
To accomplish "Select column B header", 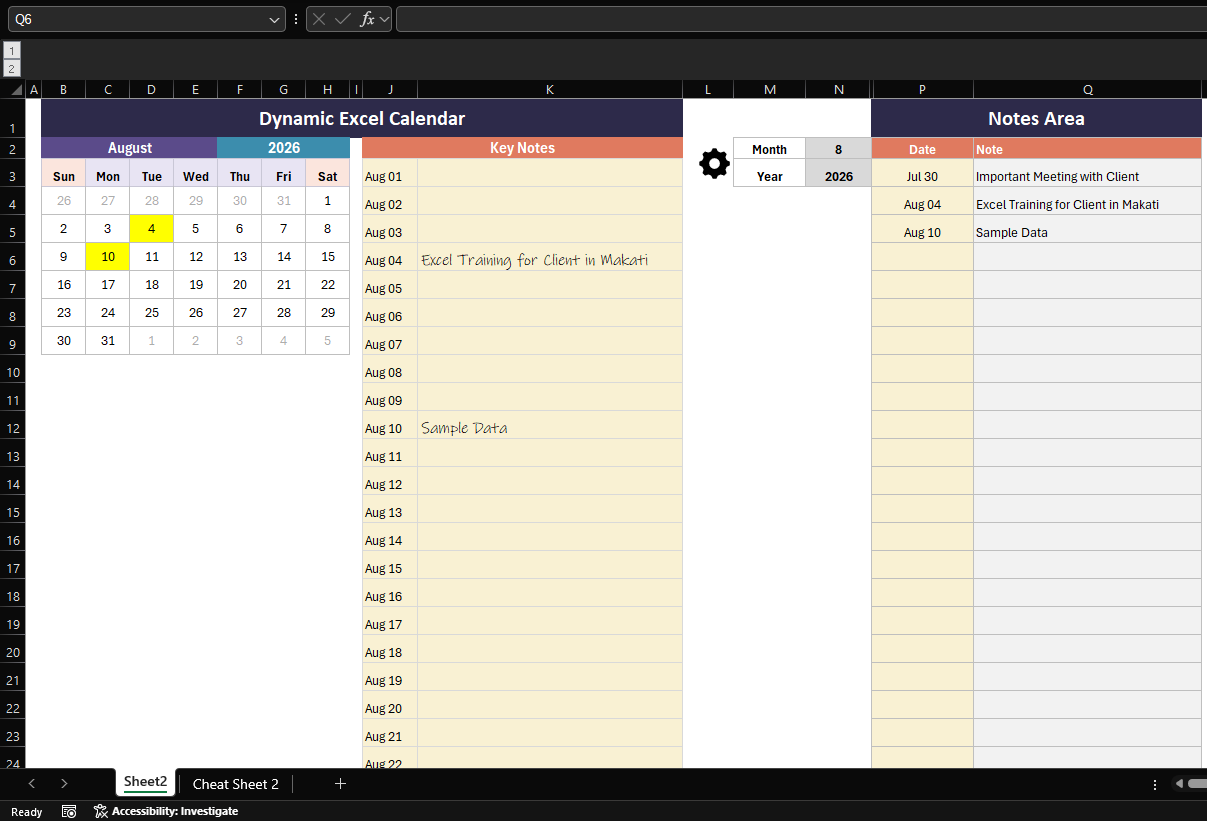I will tap(64, 90).
